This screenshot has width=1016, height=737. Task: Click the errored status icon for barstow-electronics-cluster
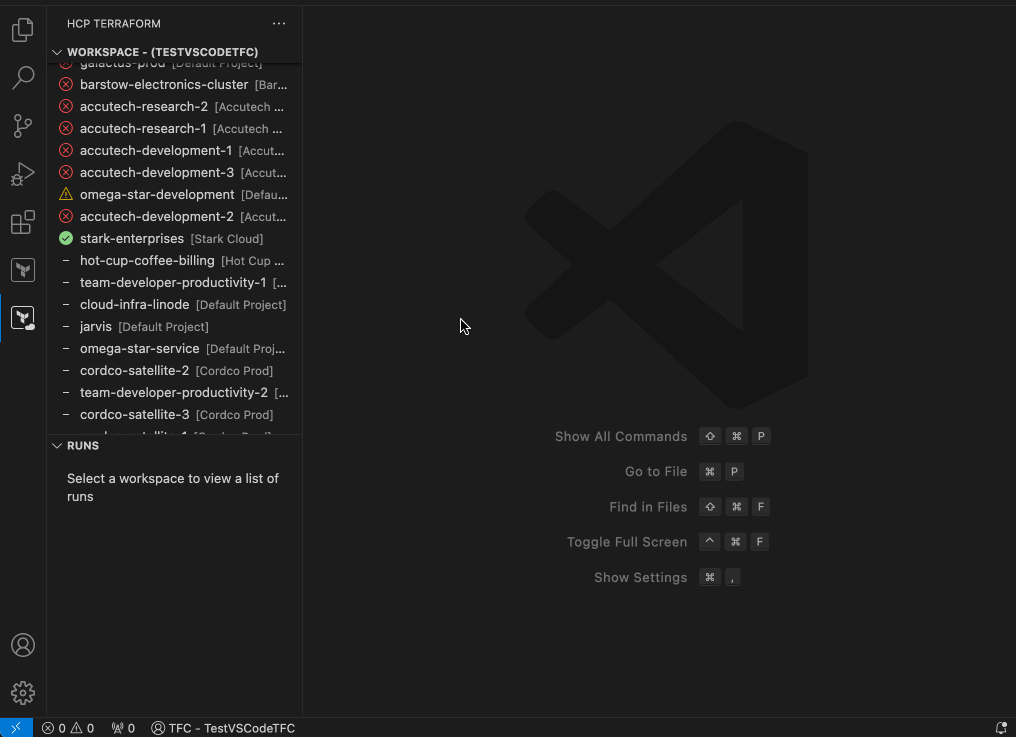pyautogui.click(x=65, y=84)
